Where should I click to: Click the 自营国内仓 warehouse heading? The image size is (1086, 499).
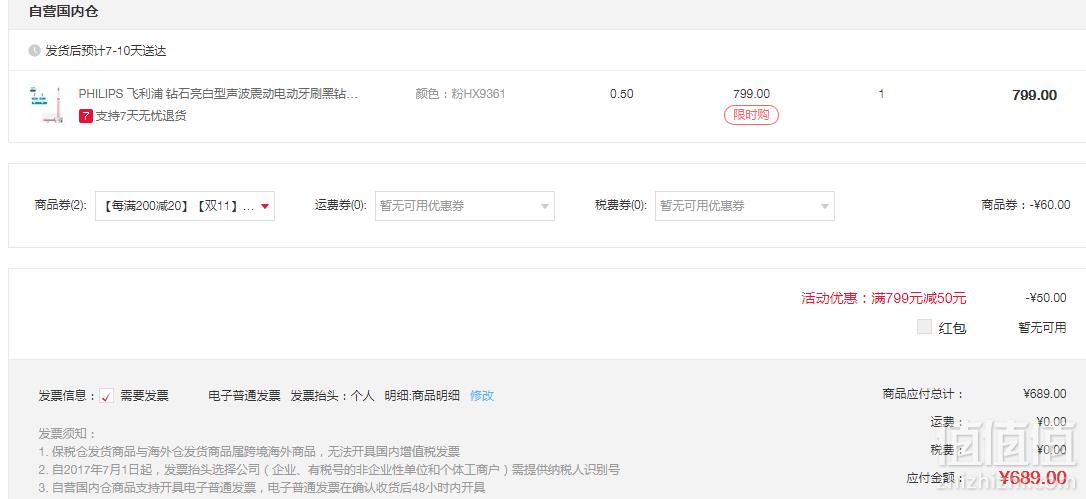click(64, 11)
